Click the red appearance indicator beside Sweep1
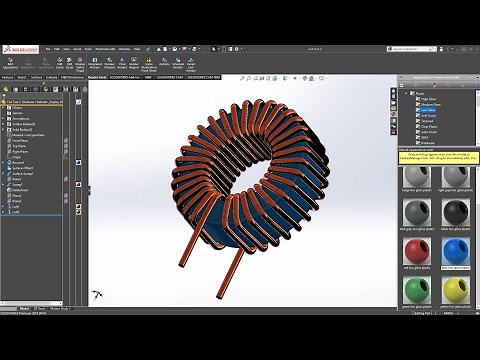The width and height of the screenshot is (480, 360). (x=78, y=184)
